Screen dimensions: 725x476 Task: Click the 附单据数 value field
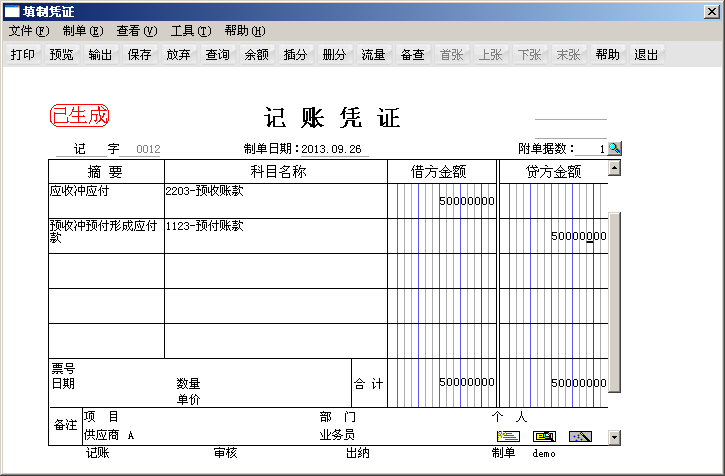point(591,149)
